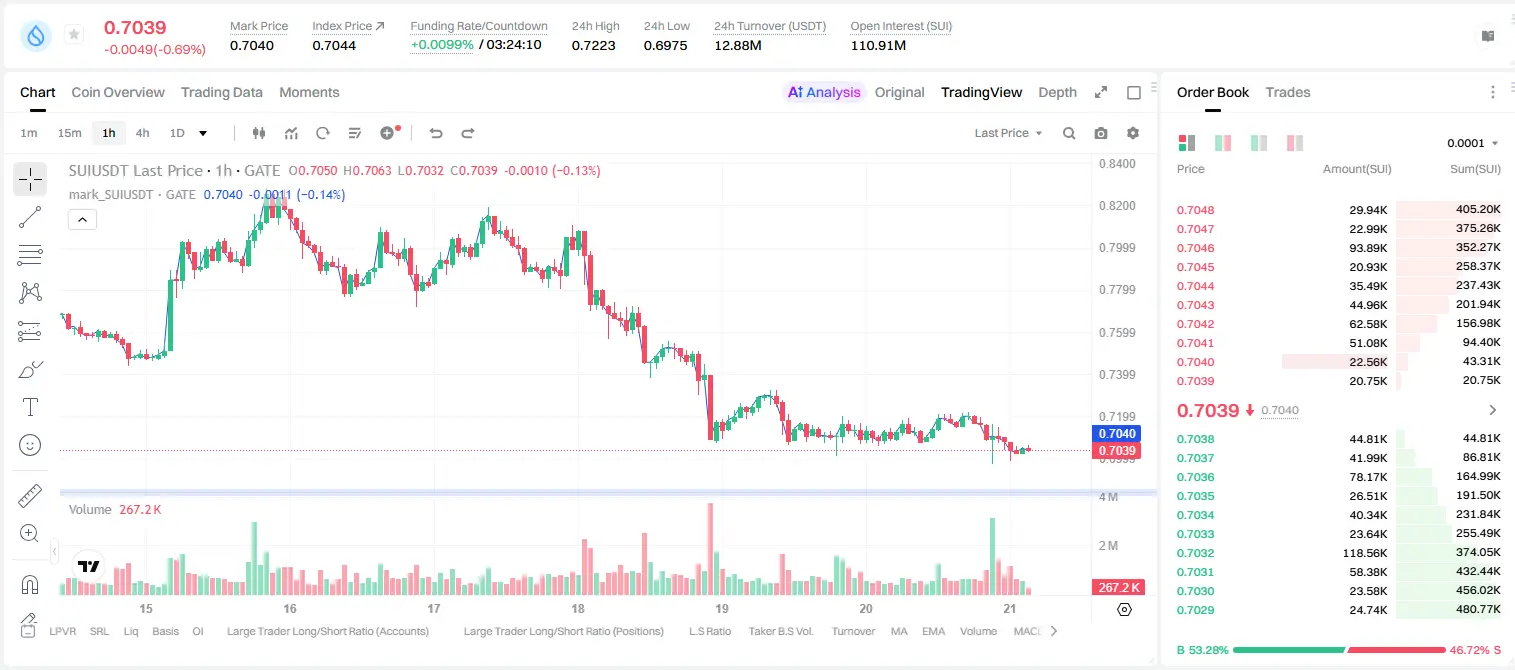Open the Coin Overview tab
1515x670 pixels.
click(118, 92)
